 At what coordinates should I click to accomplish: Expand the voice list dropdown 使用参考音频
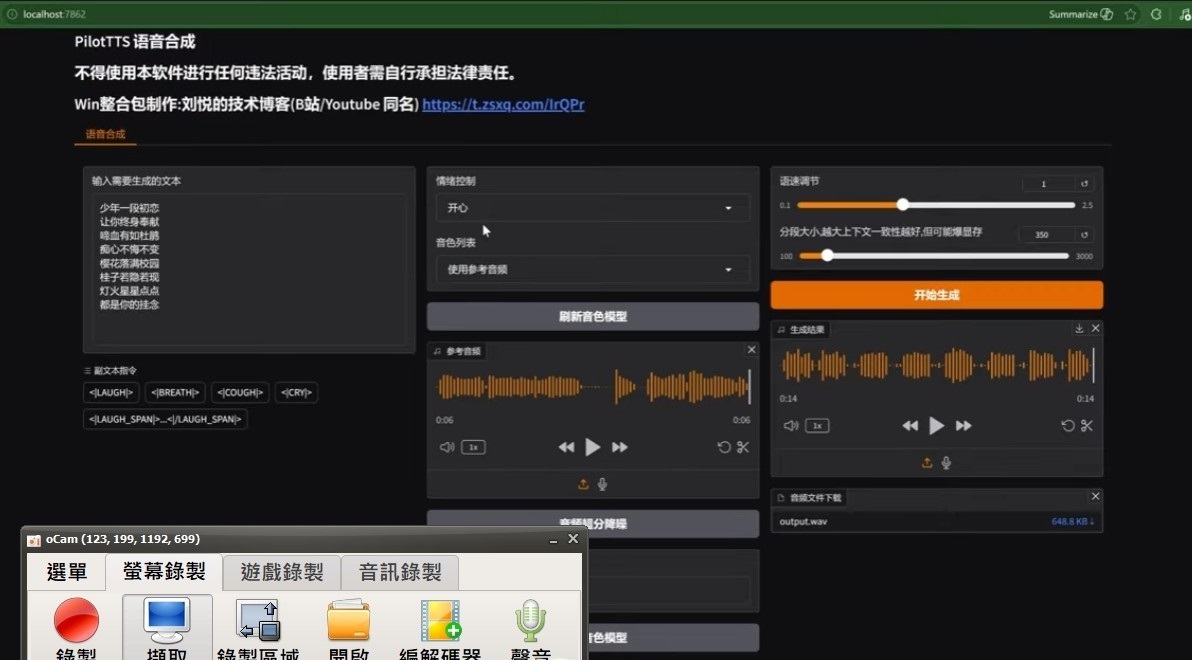click(x=592, y=269)
